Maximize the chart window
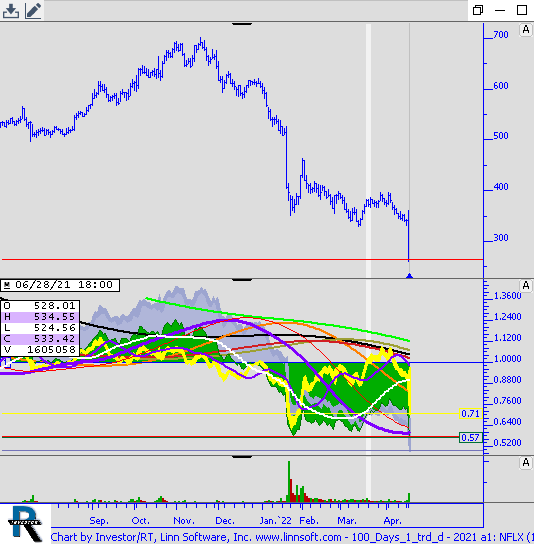Viewport: 534px width, 544px height. 522,10
